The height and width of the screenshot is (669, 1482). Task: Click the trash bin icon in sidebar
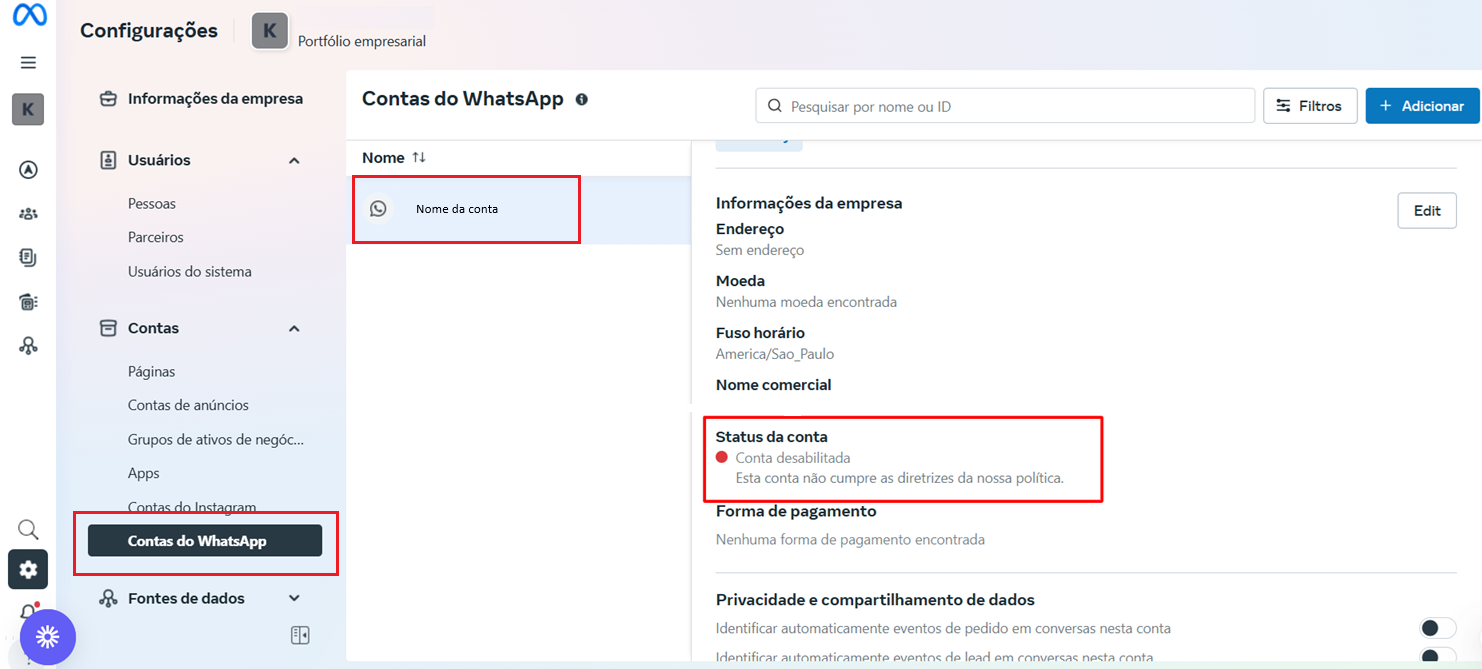pos(27,301)
